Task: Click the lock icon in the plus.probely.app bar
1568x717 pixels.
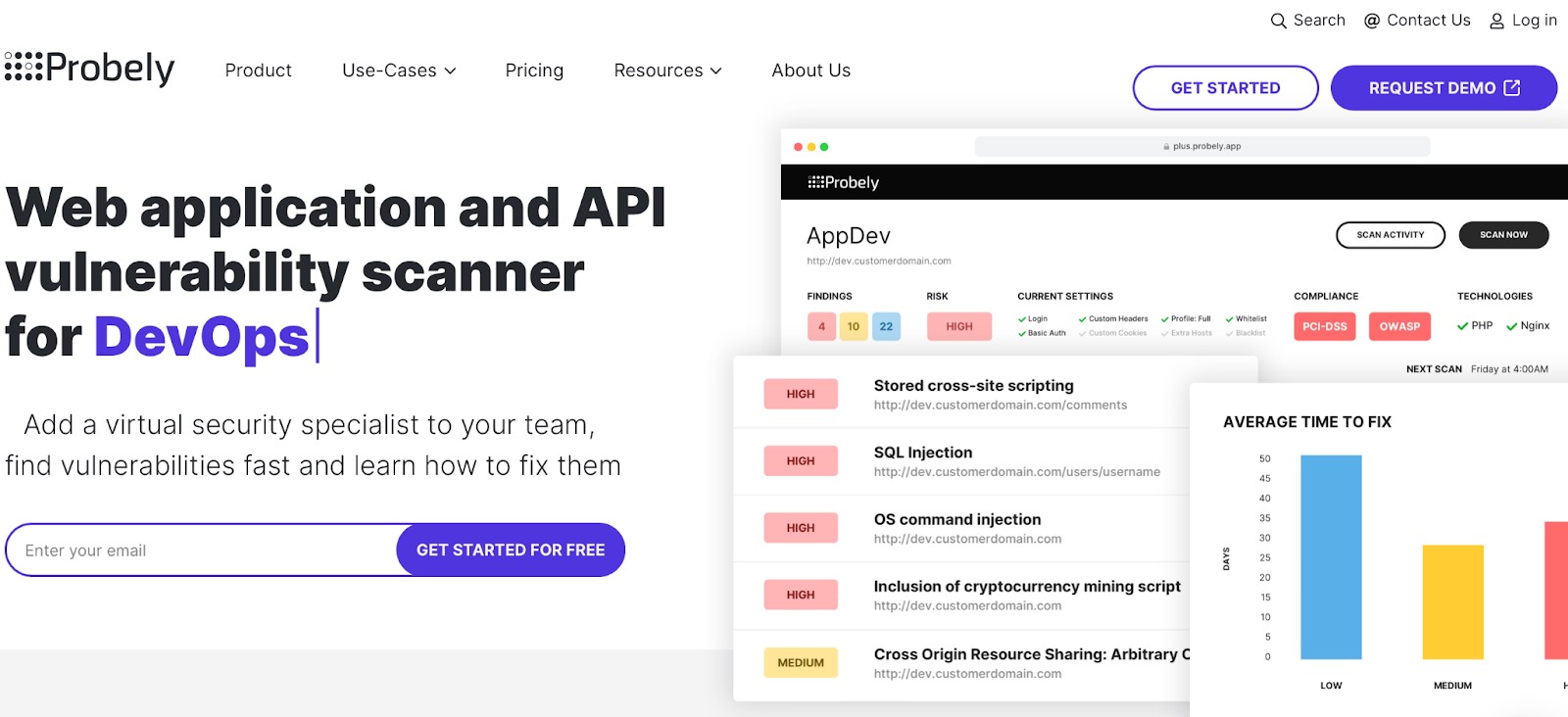Action: (1166, 146)
